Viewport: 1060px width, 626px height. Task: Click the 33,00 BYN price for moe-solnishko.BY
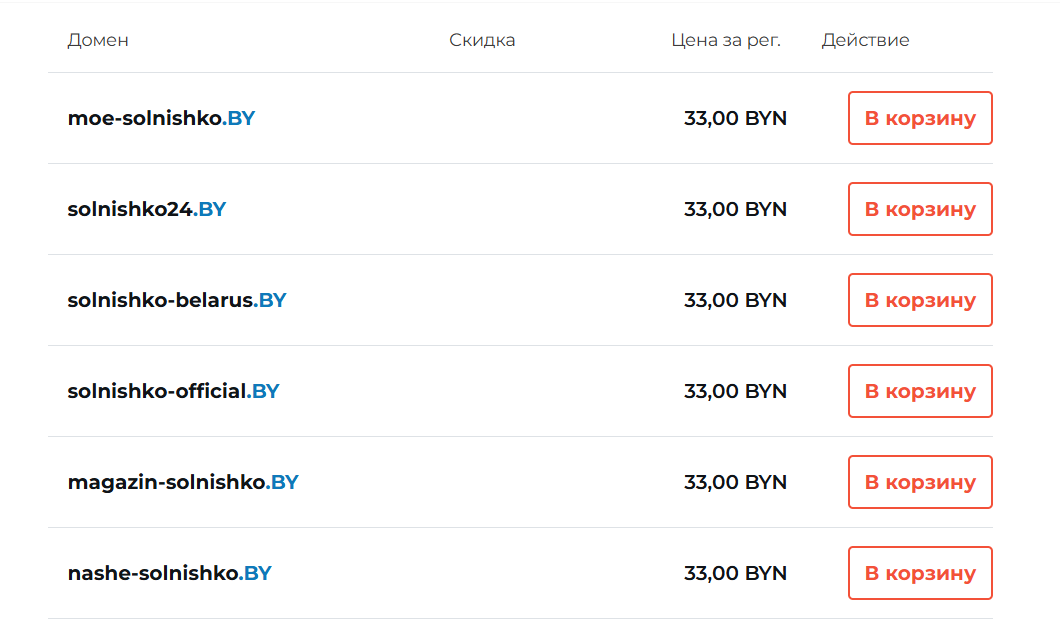click(735, 118)
